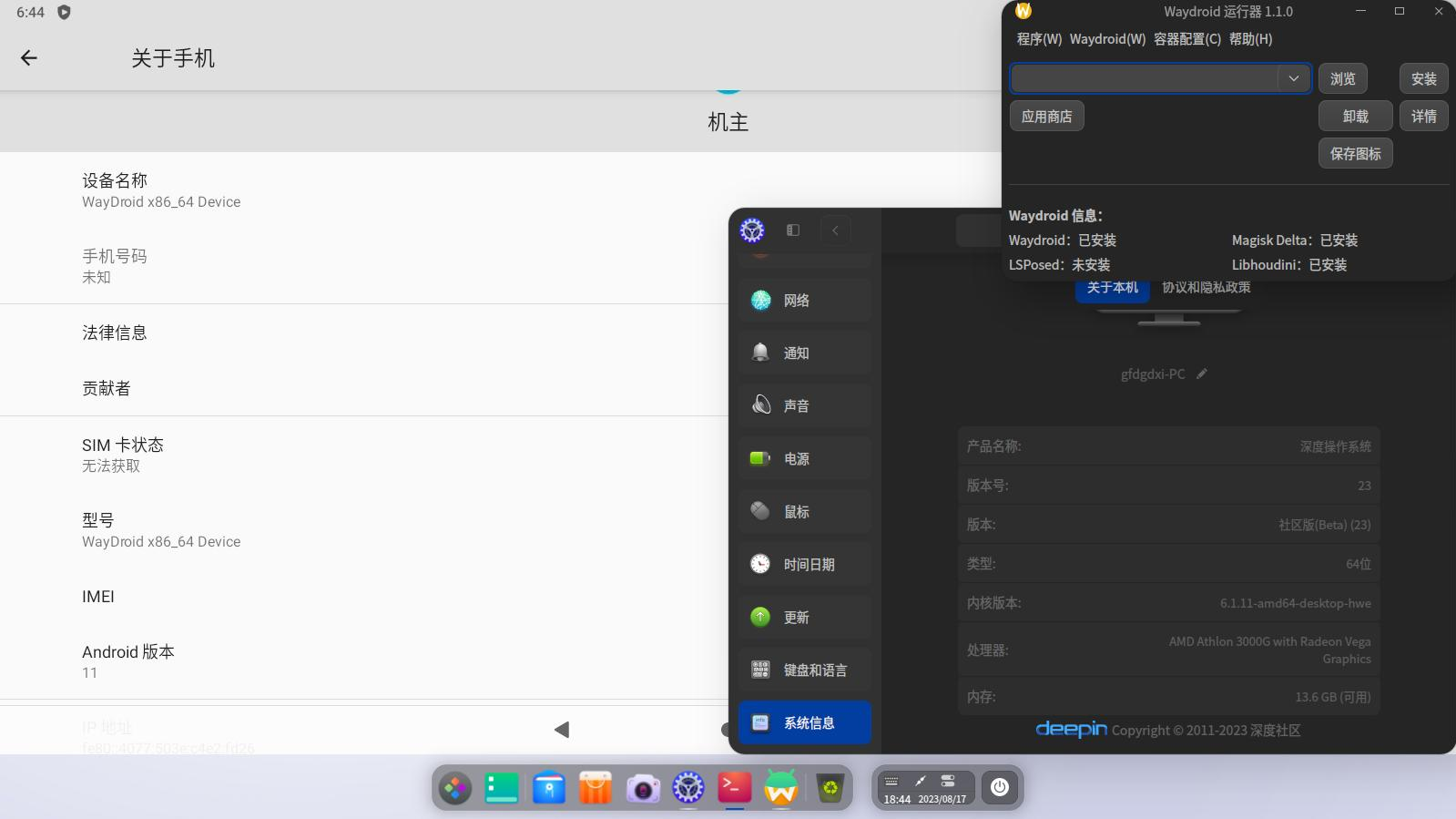Viewport: 1456px width, 819px height.
Task: Click the 浏览 button
Action: click(x=1342, y=78)
